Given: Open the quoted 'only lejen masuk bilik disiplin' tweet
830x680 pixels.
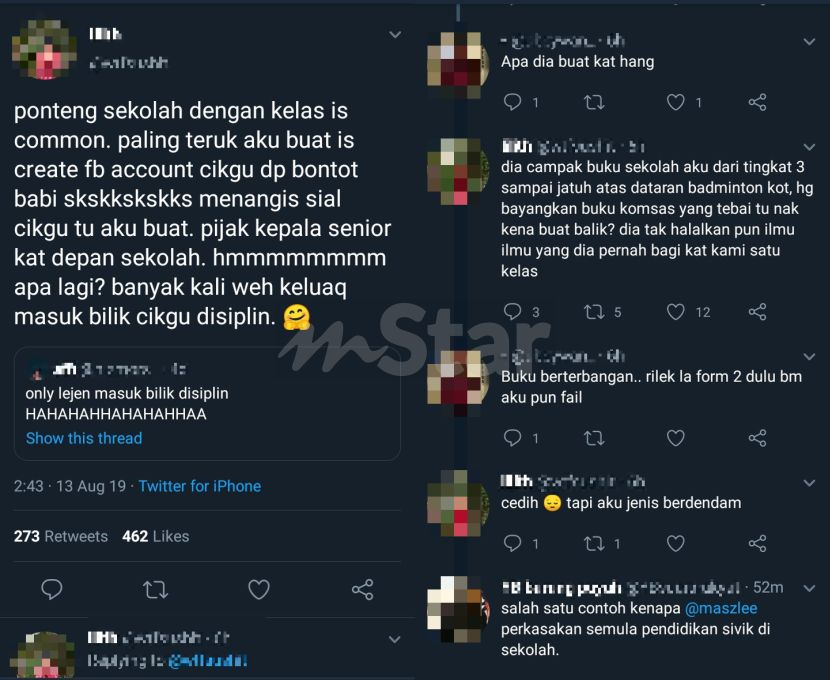Looking at the screenshot, I should click(x=207, y=403).
